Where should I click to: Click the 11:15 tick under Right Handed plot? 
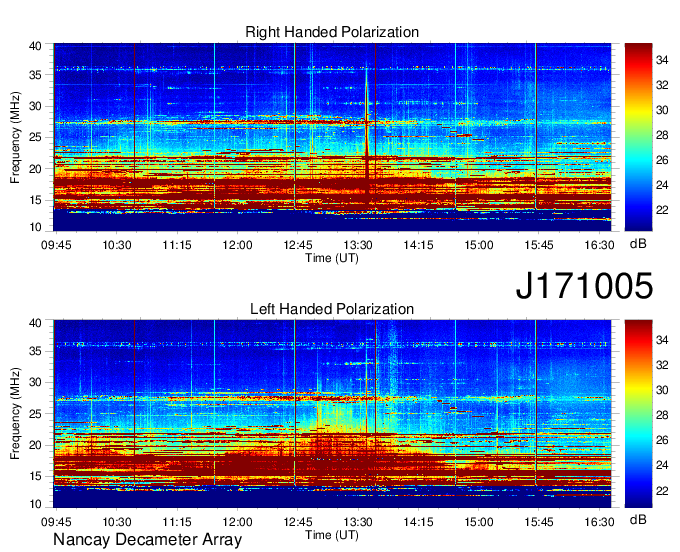coord(177,245)
